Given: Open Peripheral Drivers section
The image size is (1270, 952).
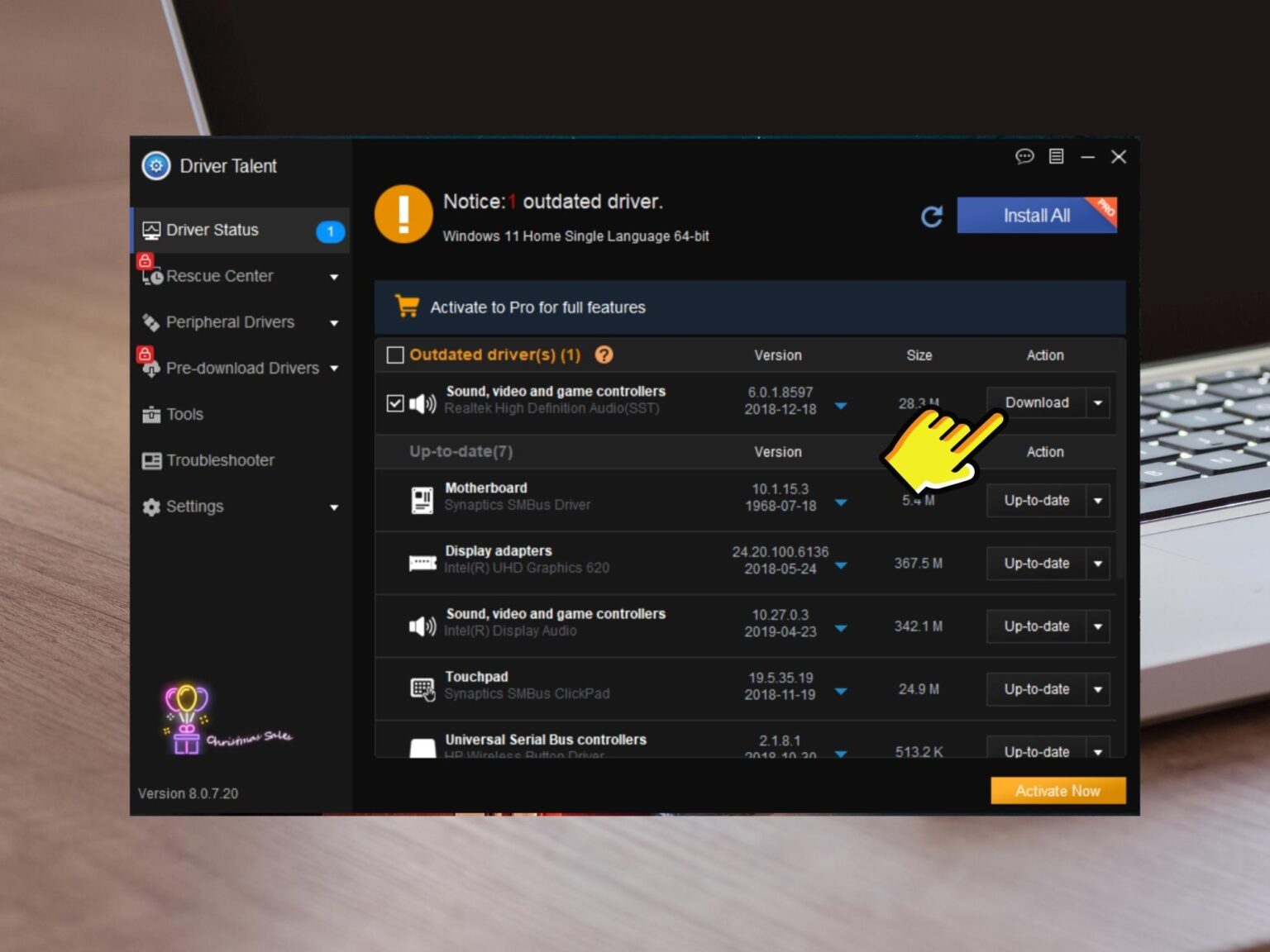Looking at the screenshot, I should (x=241, y=322).
